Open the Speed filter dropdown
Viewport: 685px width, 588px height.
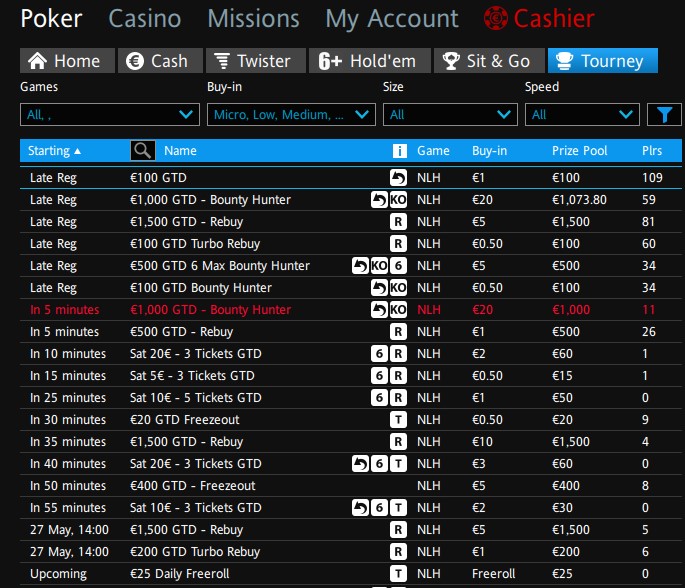tap(582, 114)
